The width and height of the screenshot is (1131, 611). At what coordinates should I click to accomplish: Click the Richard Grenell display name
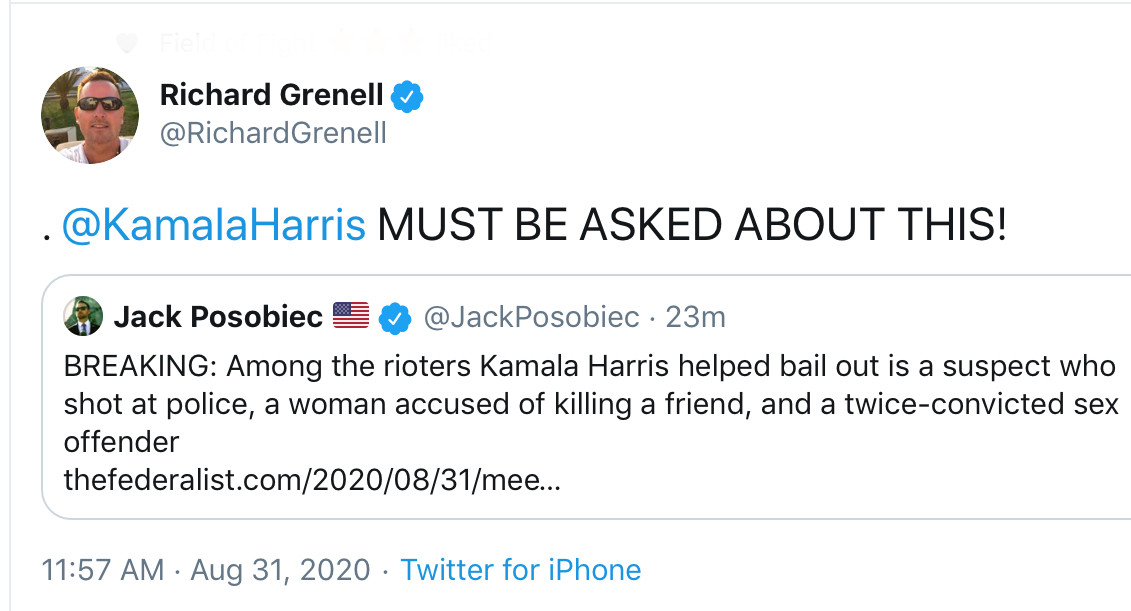point(271,95)
